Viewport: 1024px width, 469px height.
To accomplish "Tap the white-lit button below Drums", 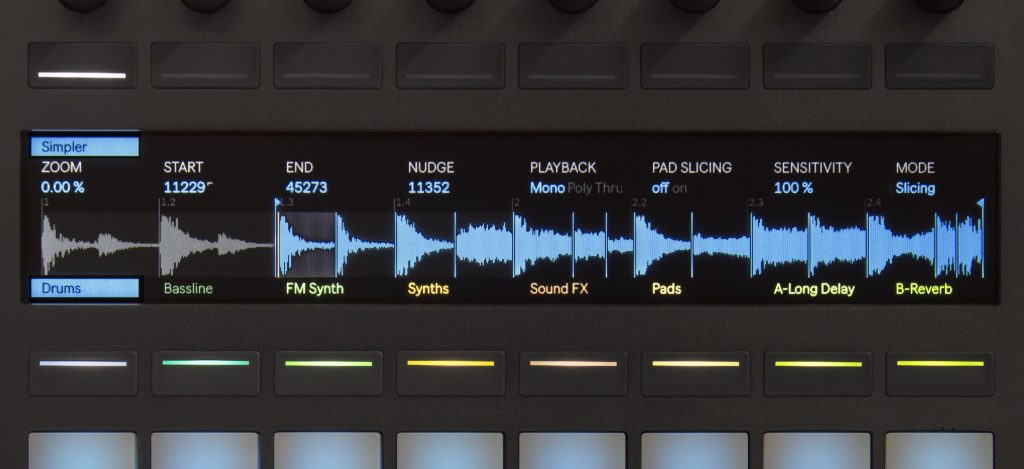I will tap(83, 373).
